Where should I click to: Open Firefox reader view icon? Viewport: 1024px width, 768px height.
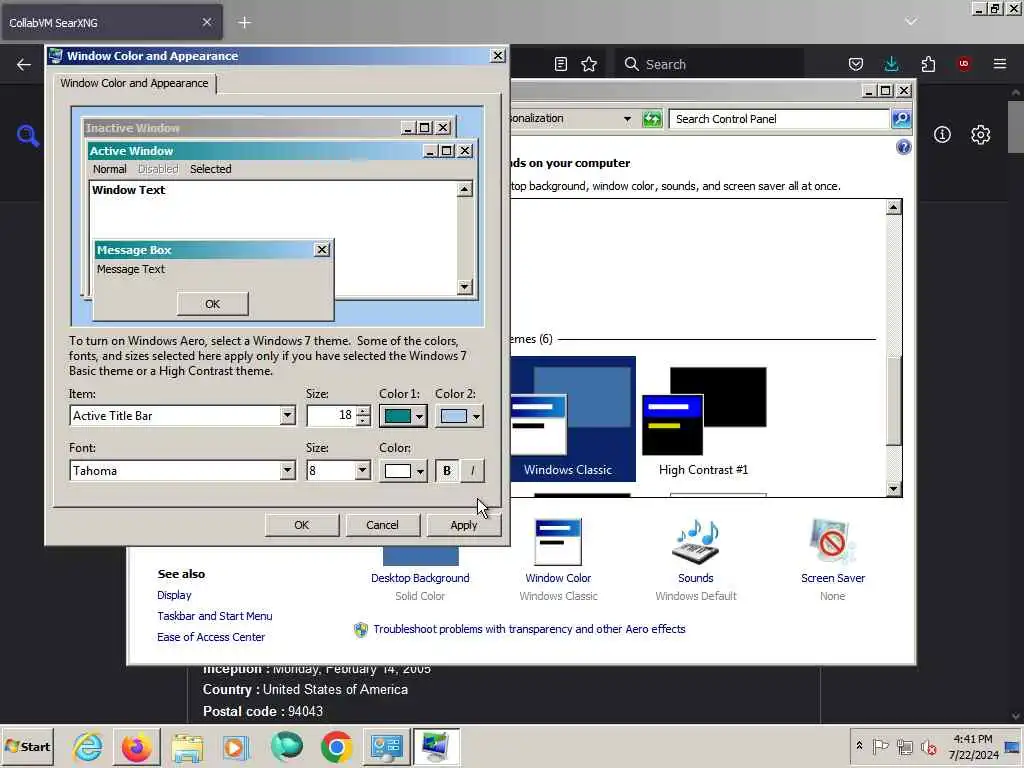560,64
